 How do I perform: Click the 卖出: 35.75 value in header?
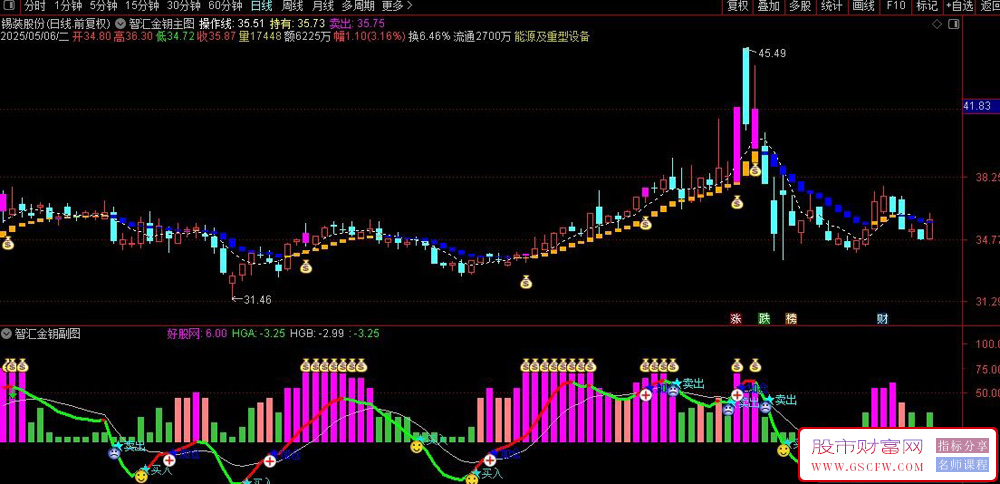tap(357, 24)
